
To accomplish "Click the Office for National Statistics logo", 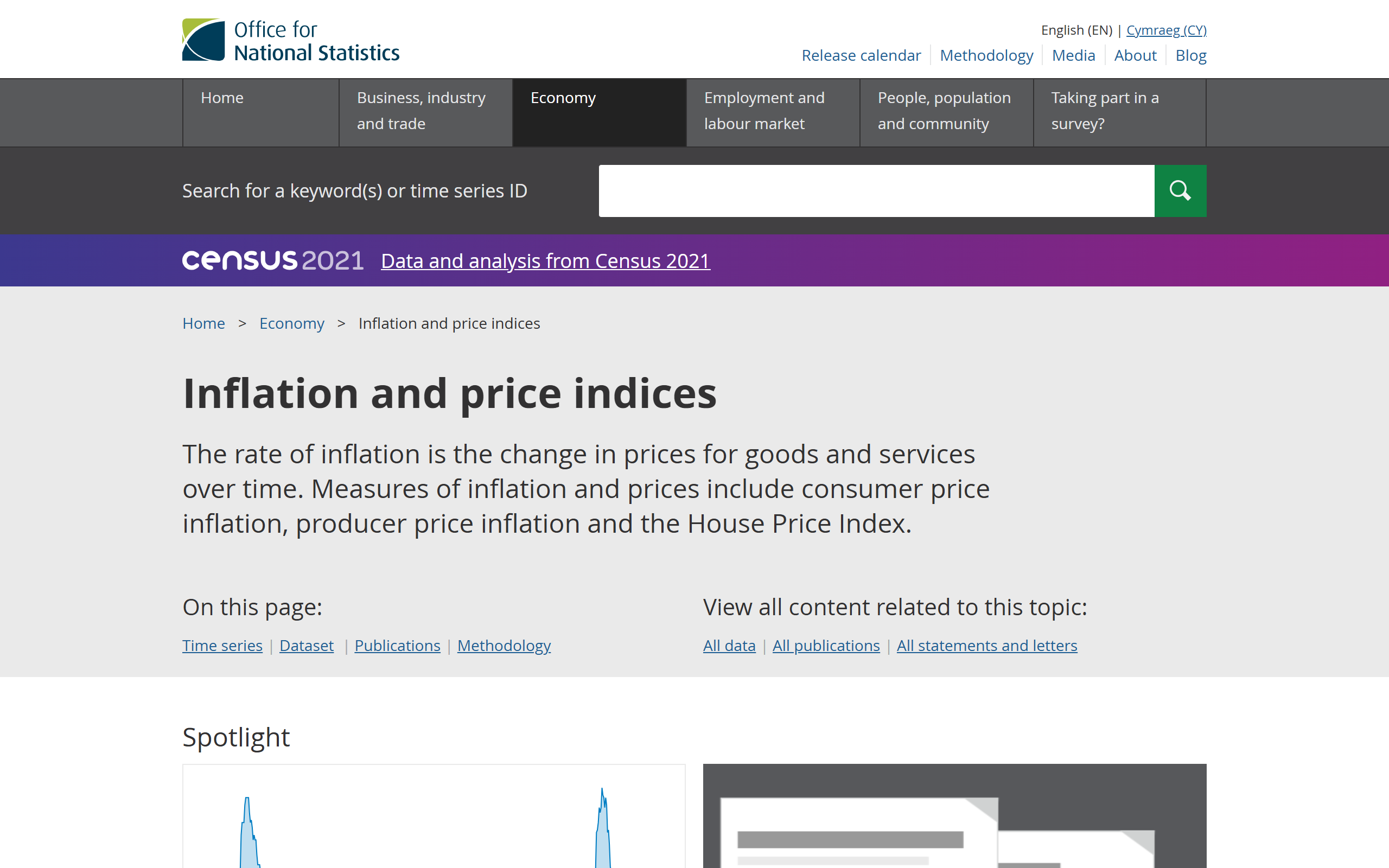I will (290, 40).
